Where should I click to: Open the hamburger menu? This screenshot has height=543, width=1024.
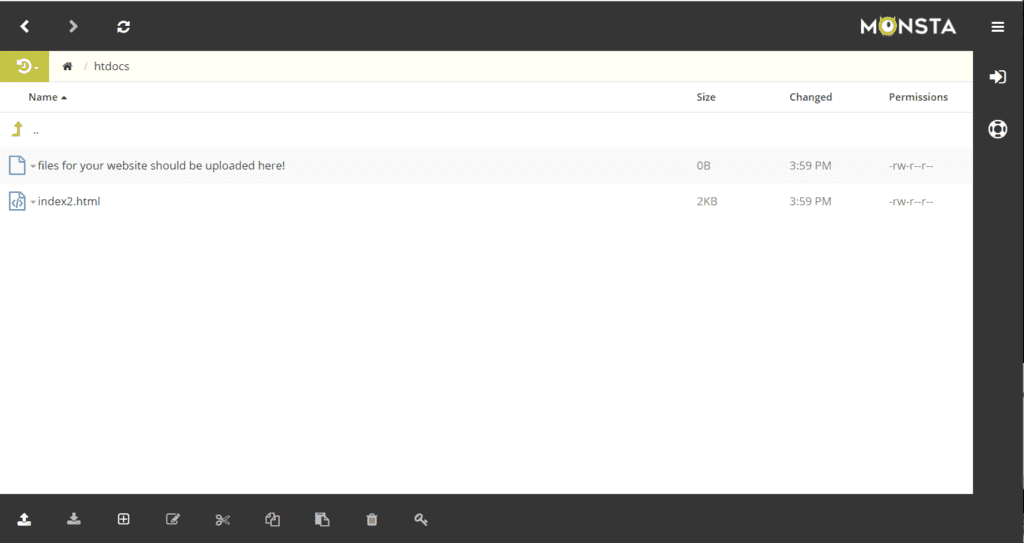coord(997,27)
